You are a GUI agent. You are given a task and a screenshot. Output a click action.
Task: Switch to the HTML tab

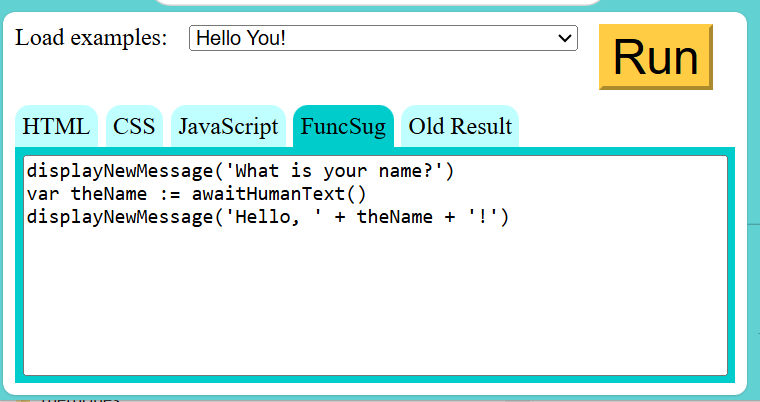[56, 127]
